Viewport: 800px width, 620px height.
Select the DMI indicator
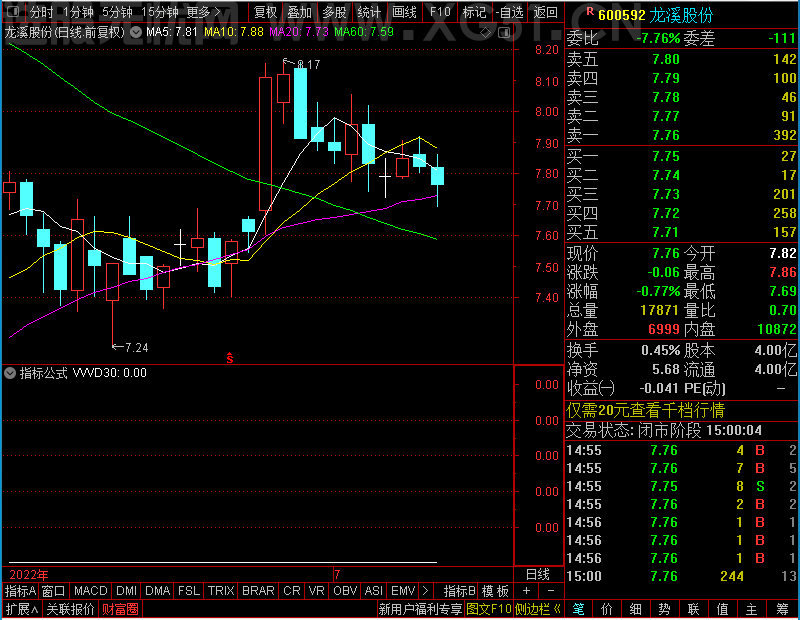[126, 591]
